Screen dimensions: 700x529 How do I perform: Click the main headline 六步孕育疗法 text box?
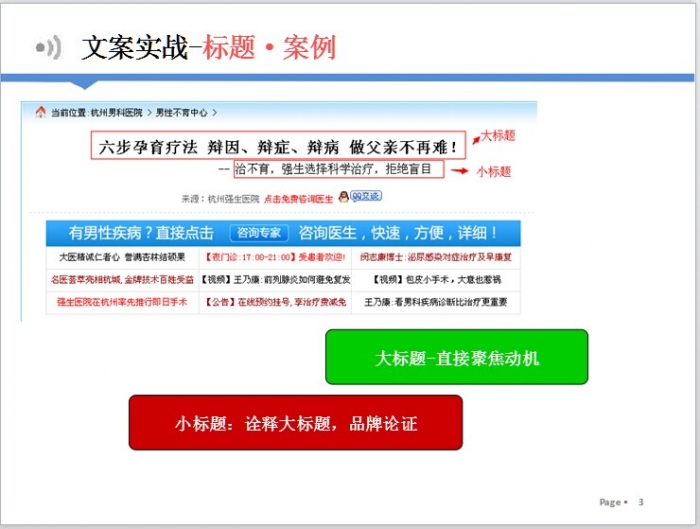(x=279, y=146)
